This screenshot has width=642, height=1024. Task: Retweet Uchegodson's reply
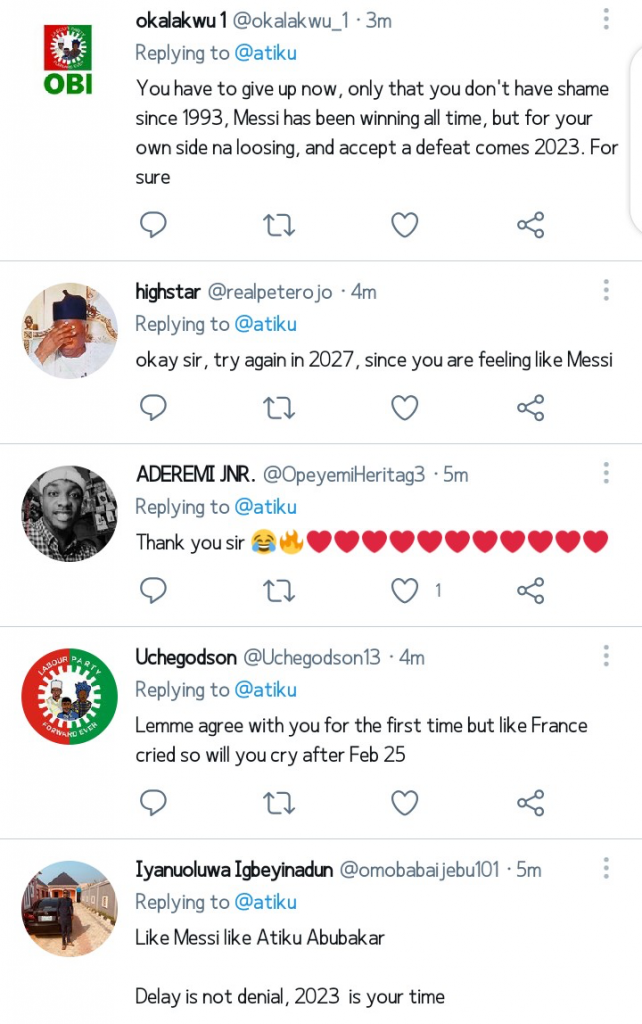tap(278, 801)
